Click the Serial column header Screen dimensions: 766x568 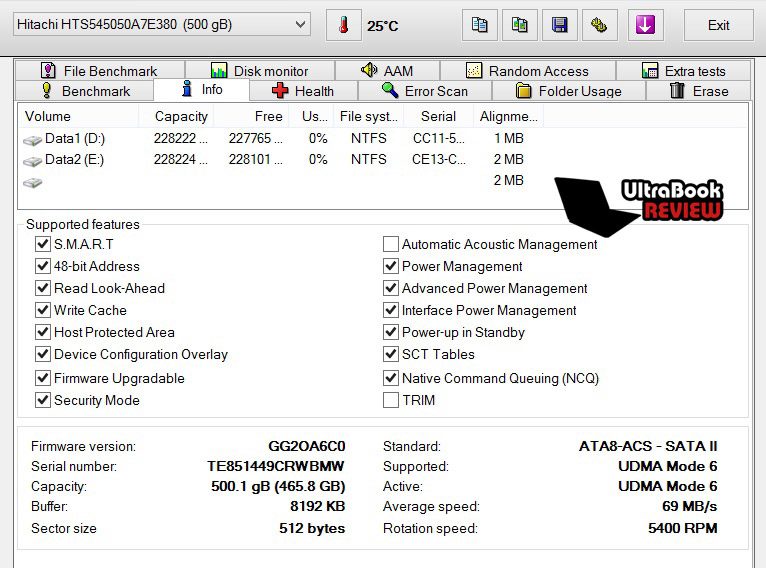click(438, 116)
